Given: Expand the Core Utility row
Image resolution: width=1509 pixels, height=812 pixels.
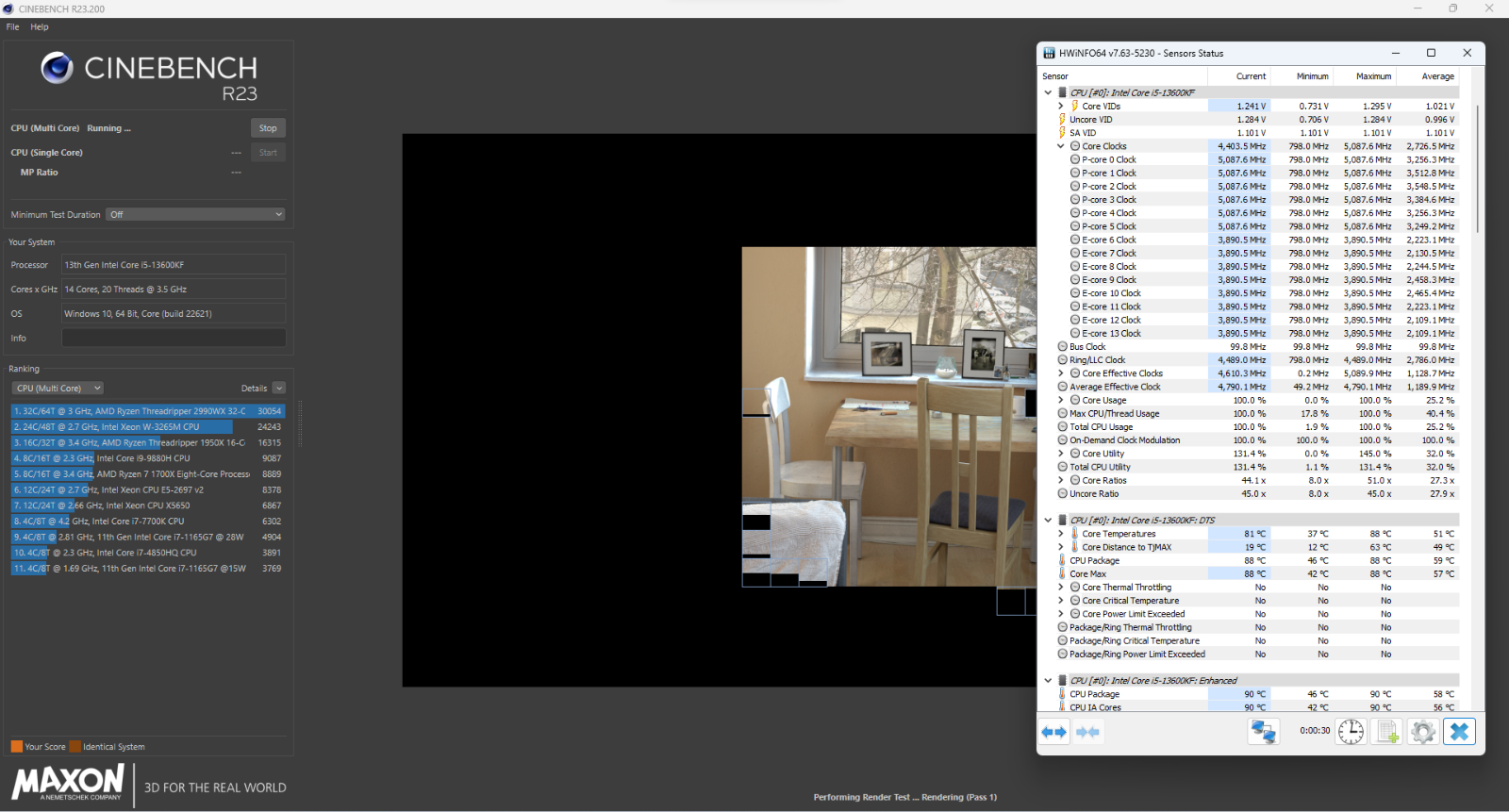Looking at the screenshot, I should tap(1060, 454).
